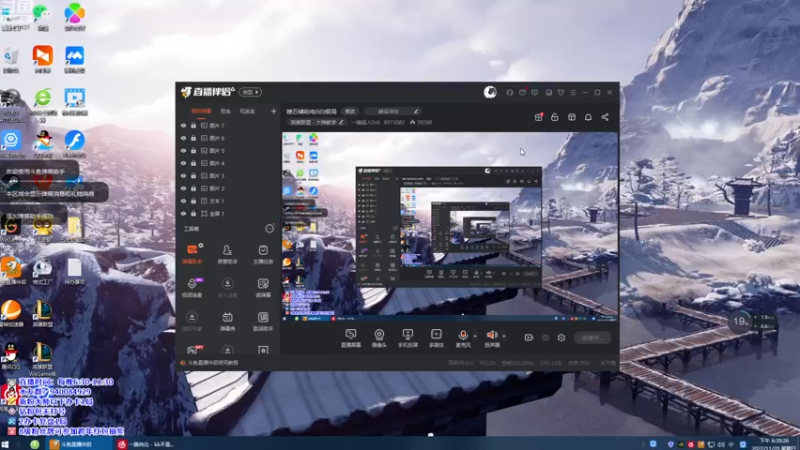Click the 修改 button next to the room title

point(350,111)
